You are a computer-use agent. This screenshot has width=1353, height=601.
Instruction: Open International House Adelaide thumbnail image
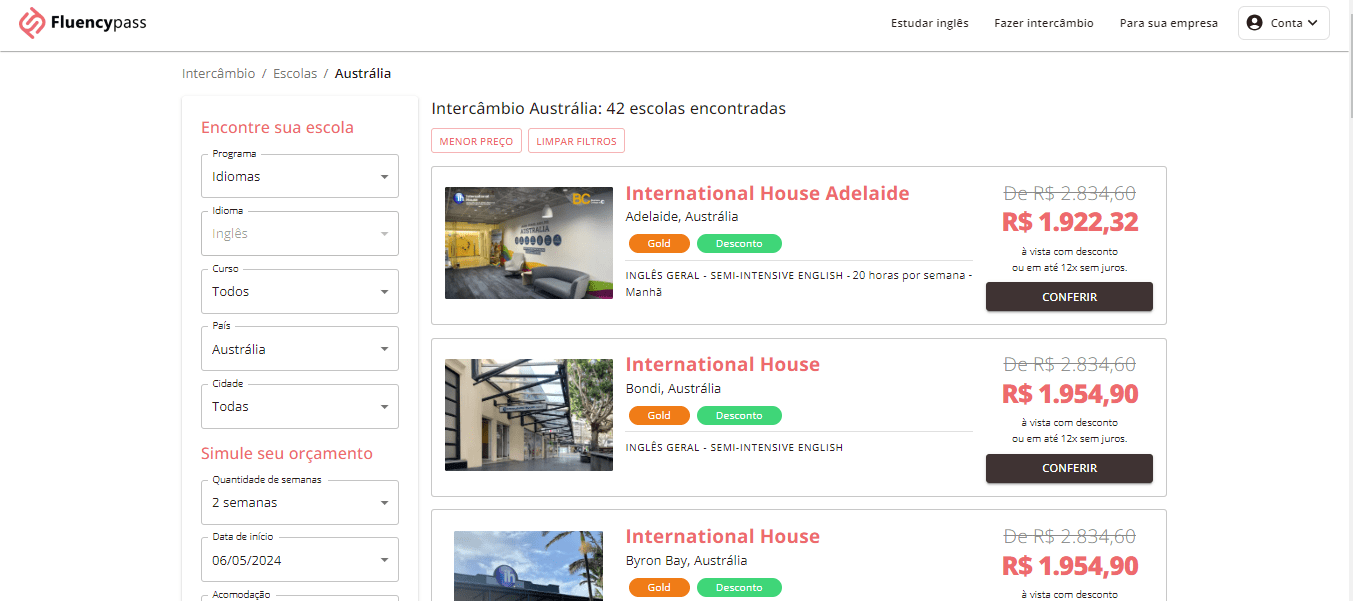coord(528,243)
